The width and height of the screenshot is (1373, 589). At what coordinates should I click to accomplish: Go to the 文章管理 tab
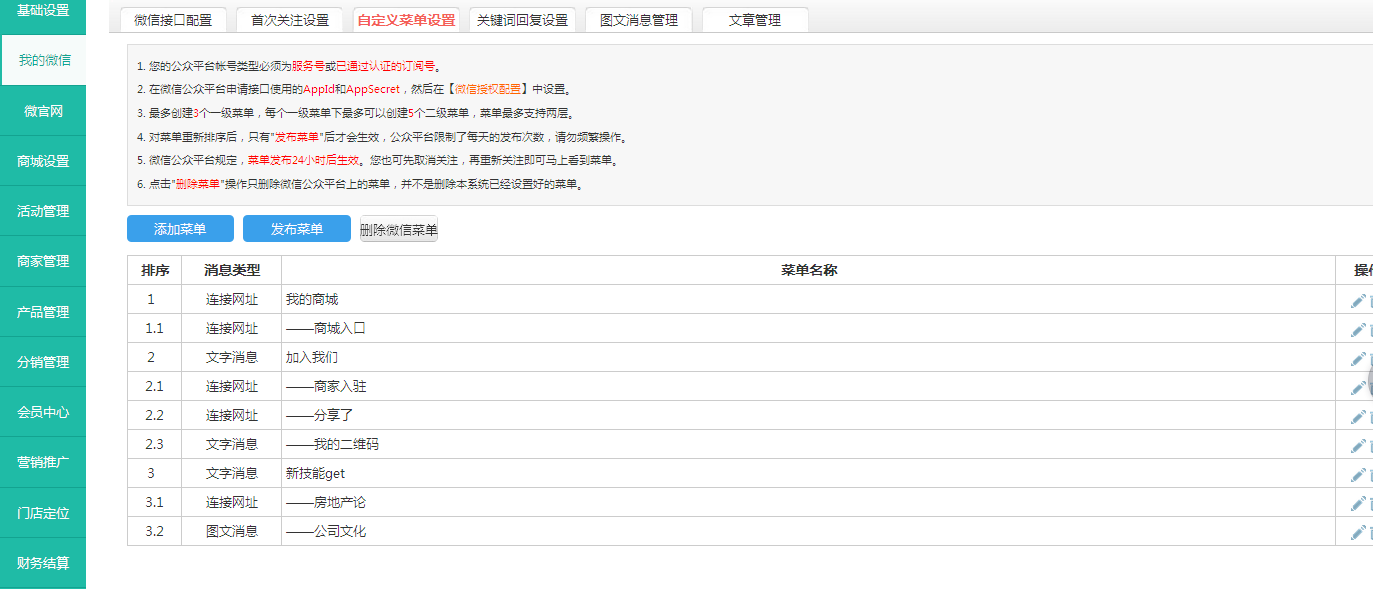tap(755, 20)
